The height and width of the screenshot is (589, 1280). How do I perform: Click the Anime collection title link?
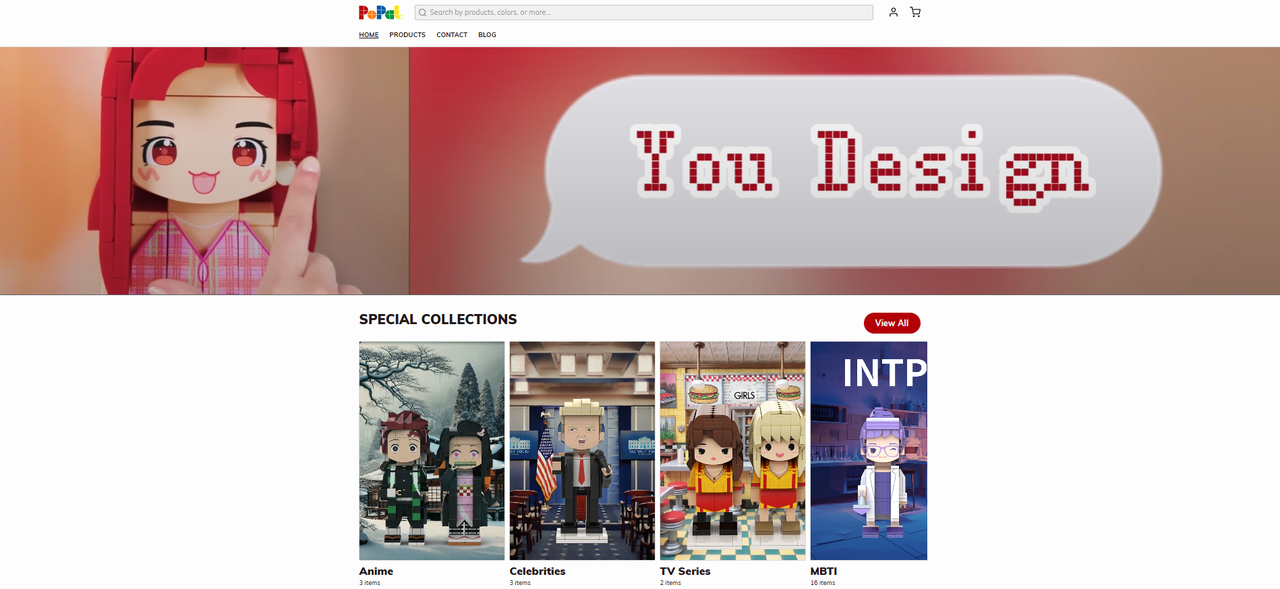pyautogui.click(x=376, y=571)
